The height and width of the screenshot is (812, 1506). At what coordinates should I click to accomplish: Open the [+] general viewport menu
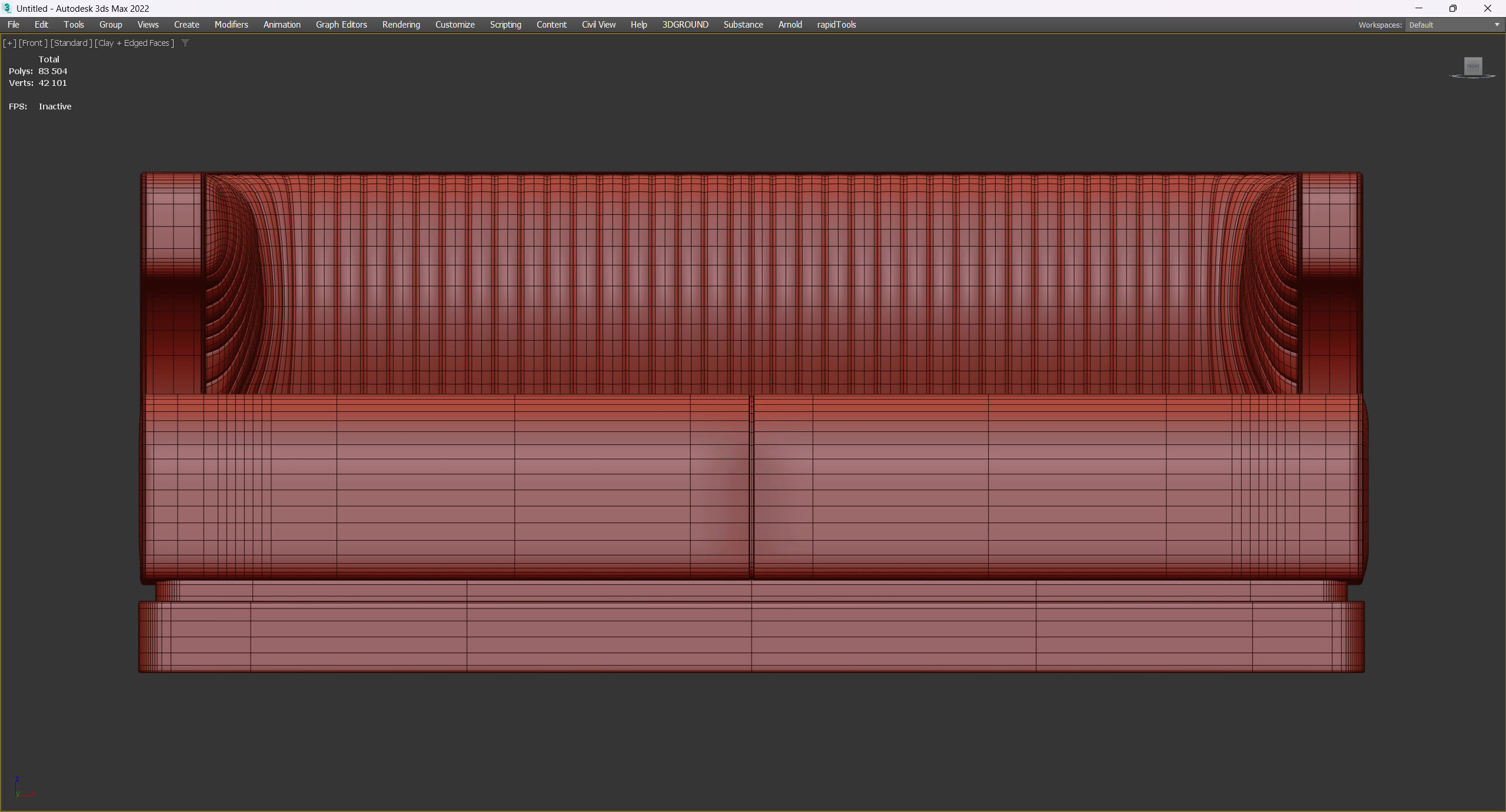point(9,43)
